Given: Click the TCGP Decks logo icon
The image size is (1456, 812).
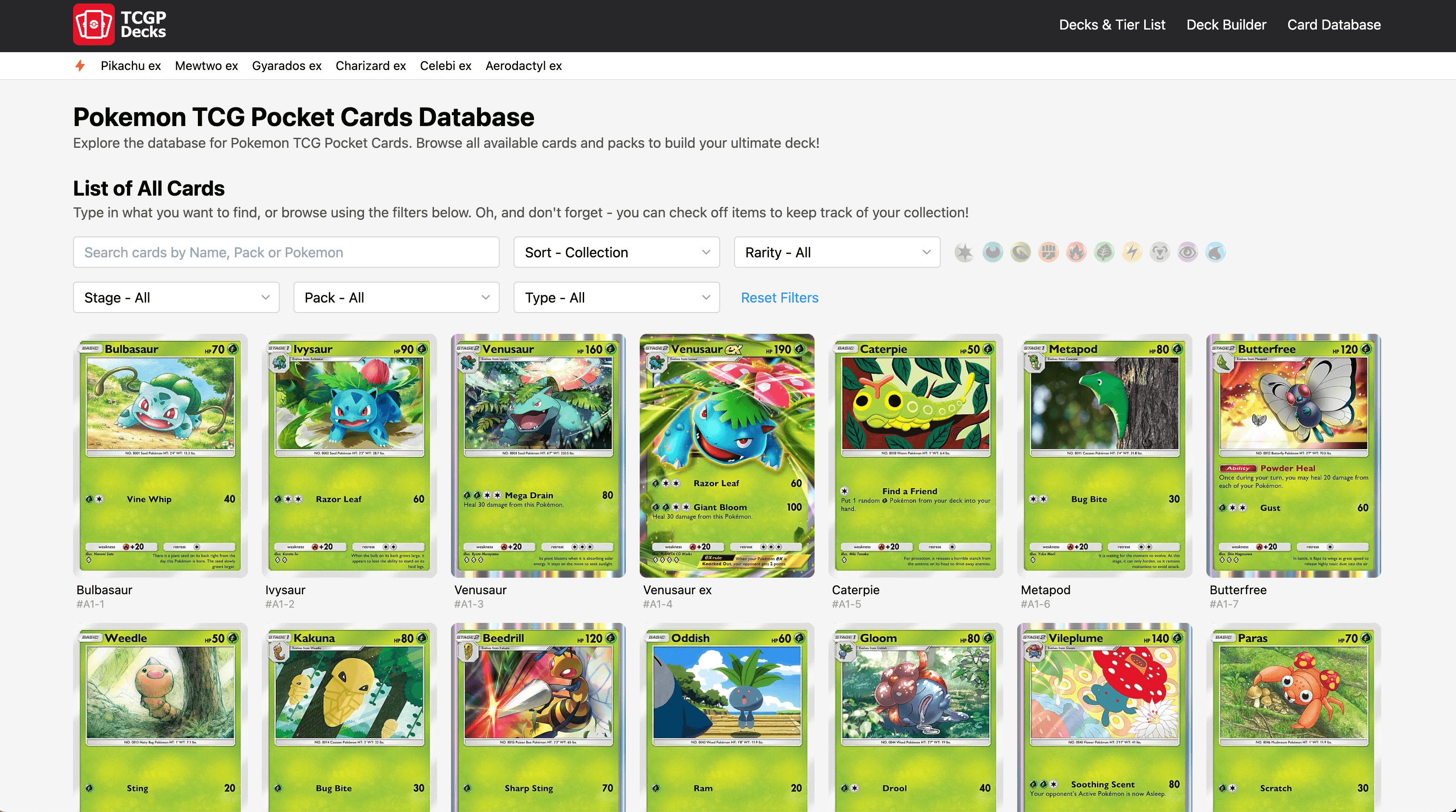Looking at the screenshot, I should [94, 24].
